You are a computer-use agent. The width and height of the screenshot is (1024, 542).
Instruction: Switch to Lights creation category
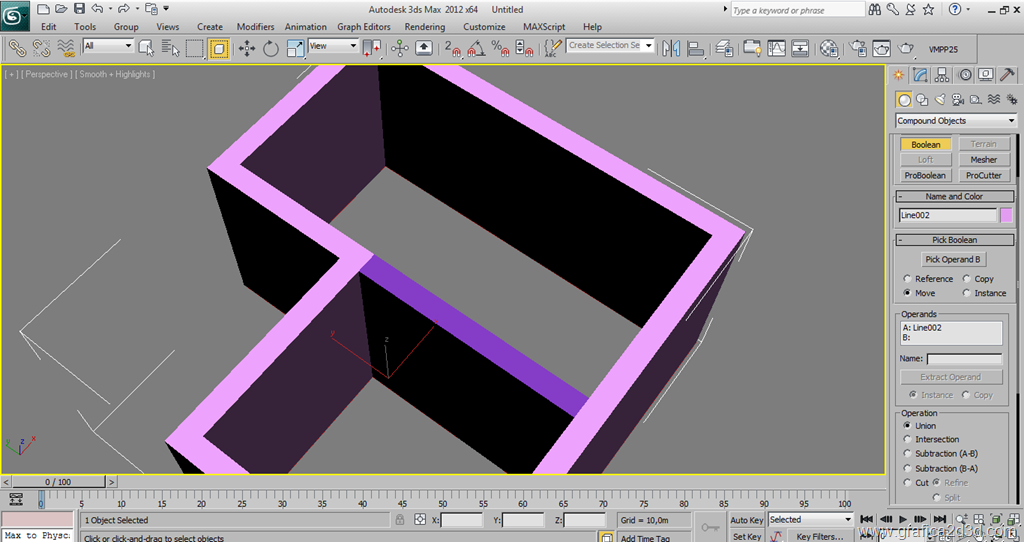pyautogui.click(x=940, y=100)
